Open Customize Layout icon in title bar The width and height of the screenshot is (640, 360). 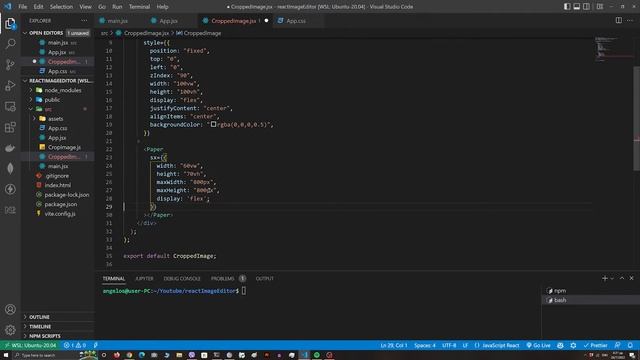coord(600,7)
